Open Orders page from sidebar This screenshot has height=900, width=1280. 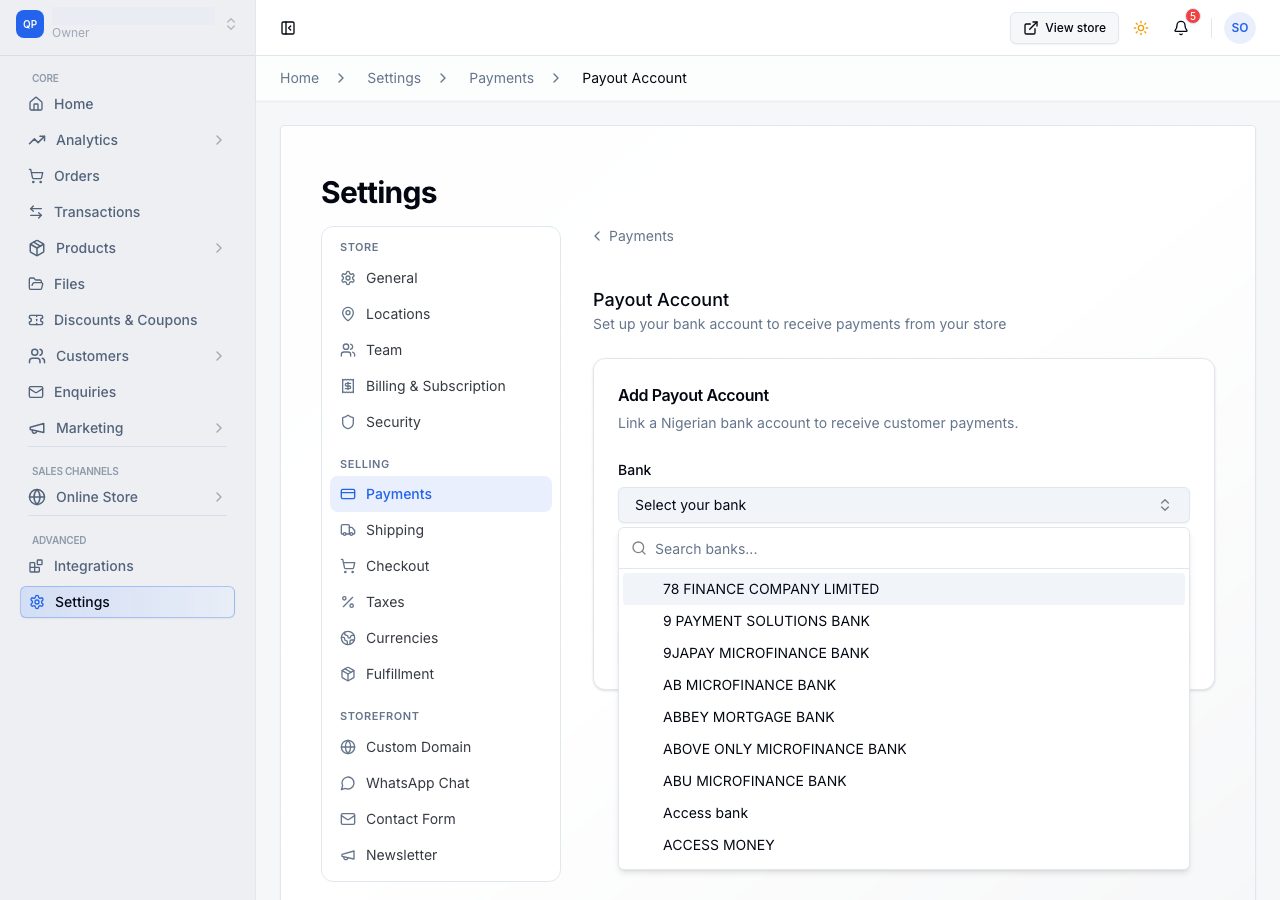coord(127,176)
